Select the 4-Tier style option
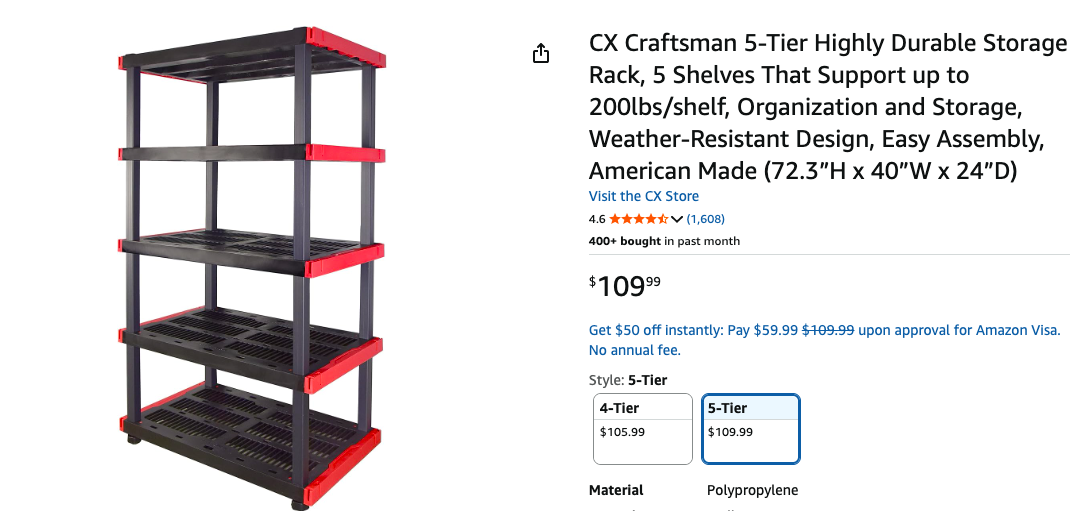The height and width of the screenshot is (511, 1091). [642, 428]
